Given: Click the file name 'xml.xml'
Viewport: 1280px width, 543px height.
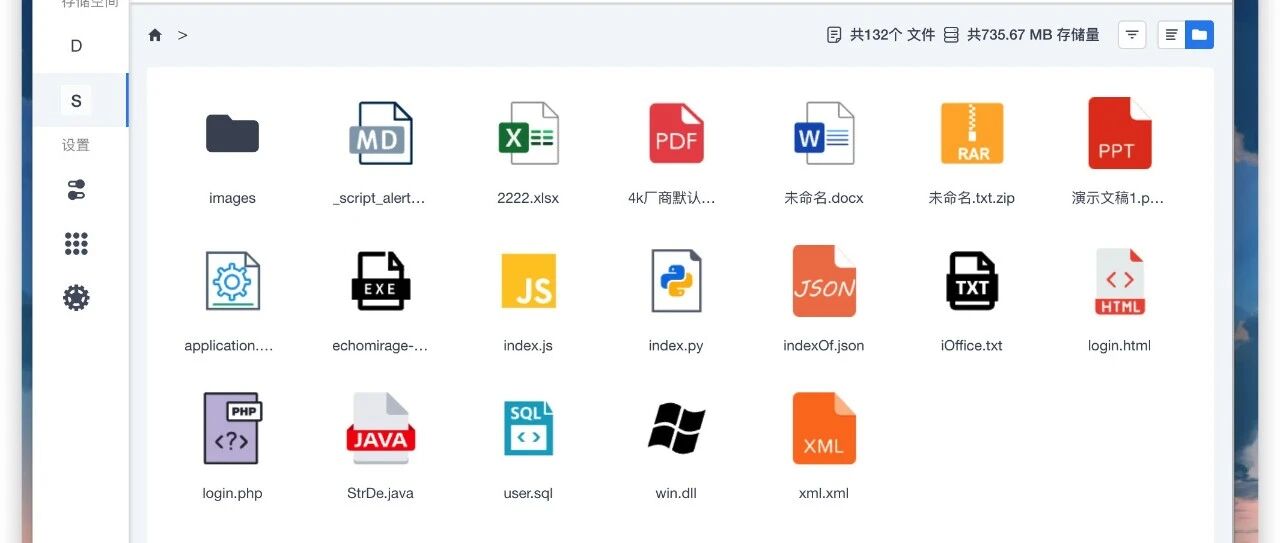Looking at the screenshot, I should click(824, 493).
